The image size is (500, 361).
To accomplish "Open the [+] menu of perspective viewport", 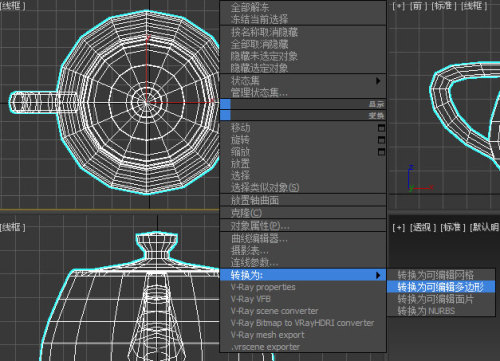I will pyautogui.click(x=399, y=227).
